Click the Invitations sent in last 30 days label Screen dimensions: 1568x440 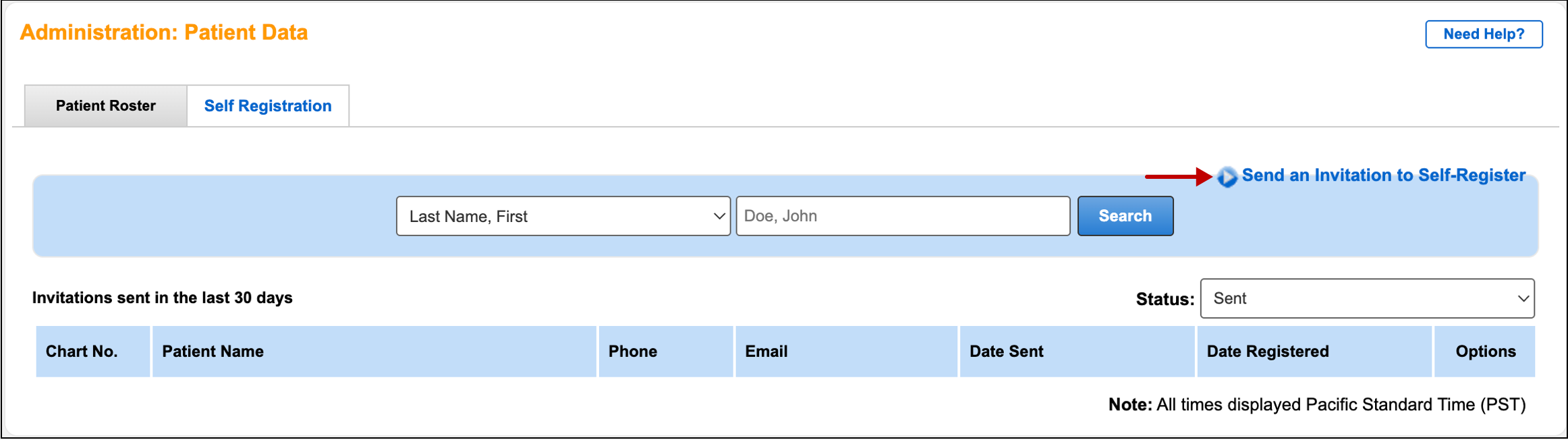162,298
